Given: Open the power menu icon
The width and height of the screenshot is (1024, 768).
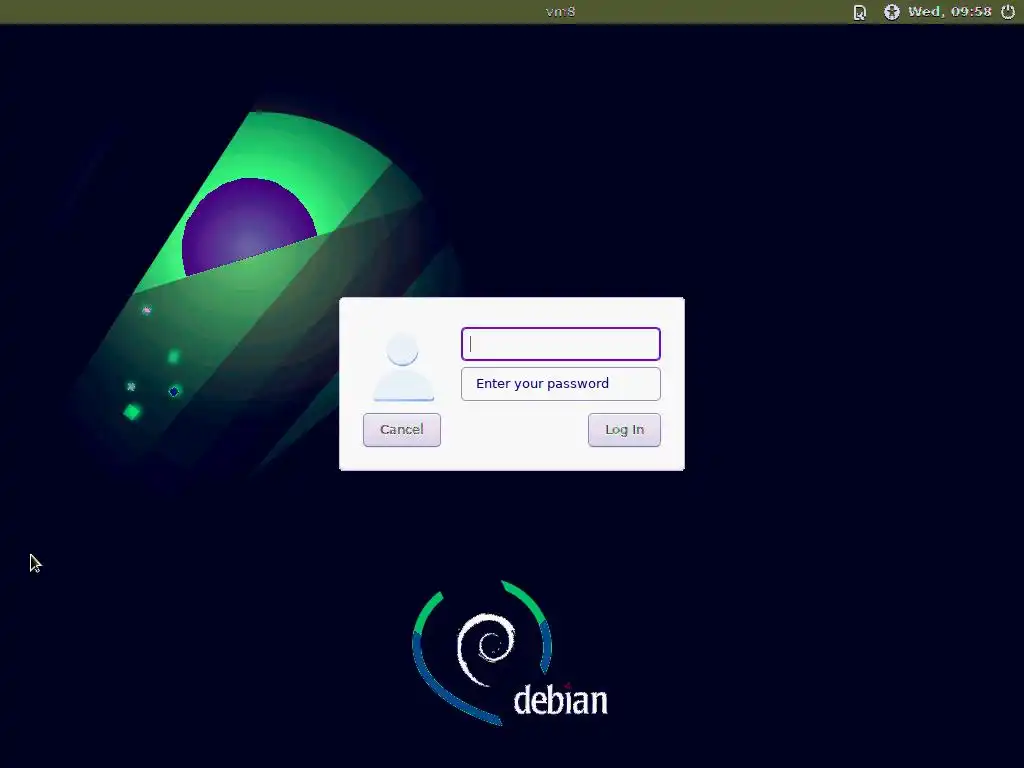Looking at the screenshot, I should click(x=1008, y=12).
